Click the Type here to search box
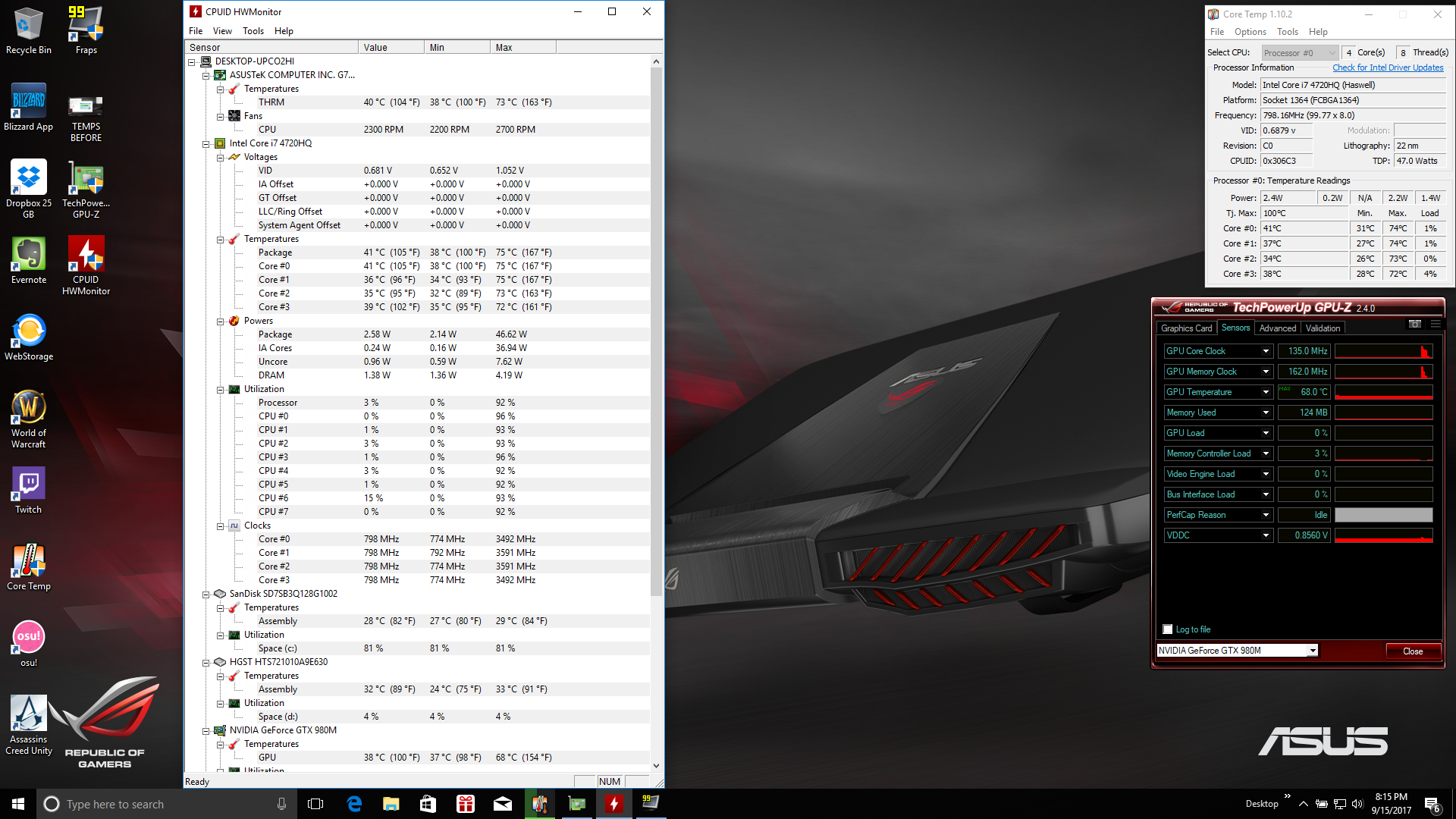1456x819 pixels. pyautogui.click(x=167, y=804)
